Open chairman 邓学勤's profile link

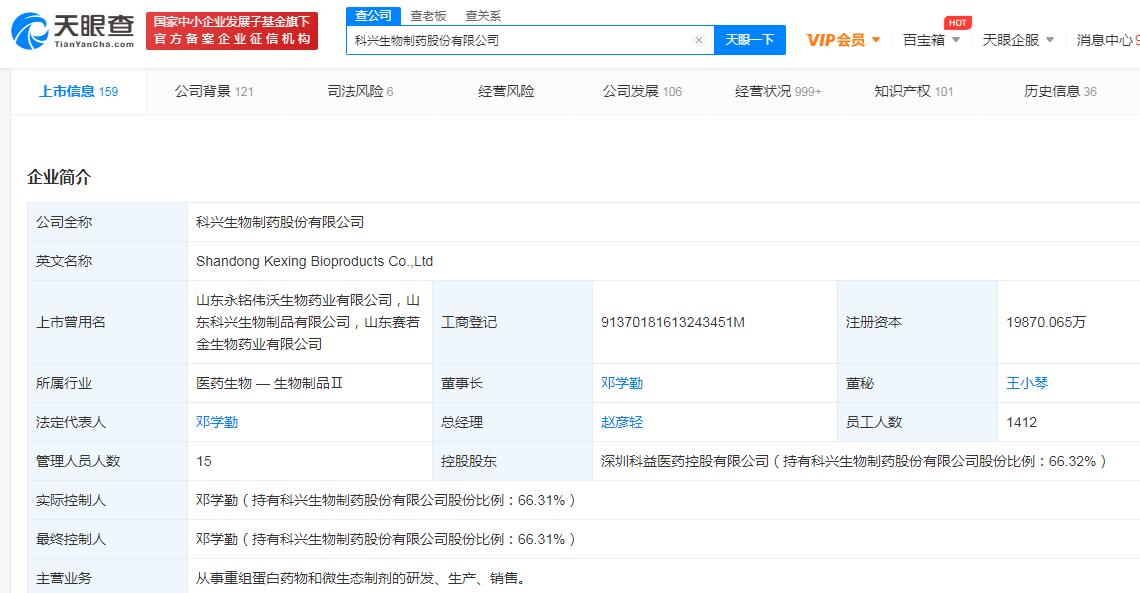coord(621,383)
